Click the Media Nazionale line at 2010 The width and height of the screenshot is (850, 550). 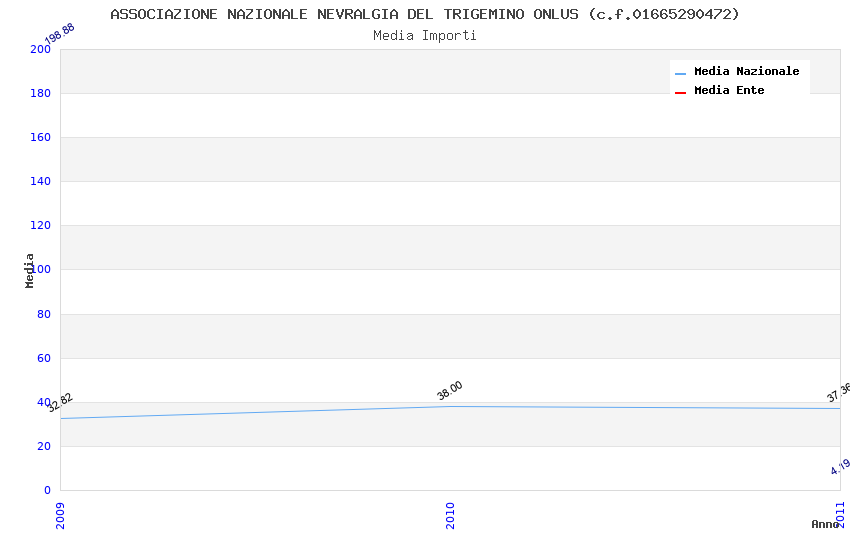pos(450,406)
